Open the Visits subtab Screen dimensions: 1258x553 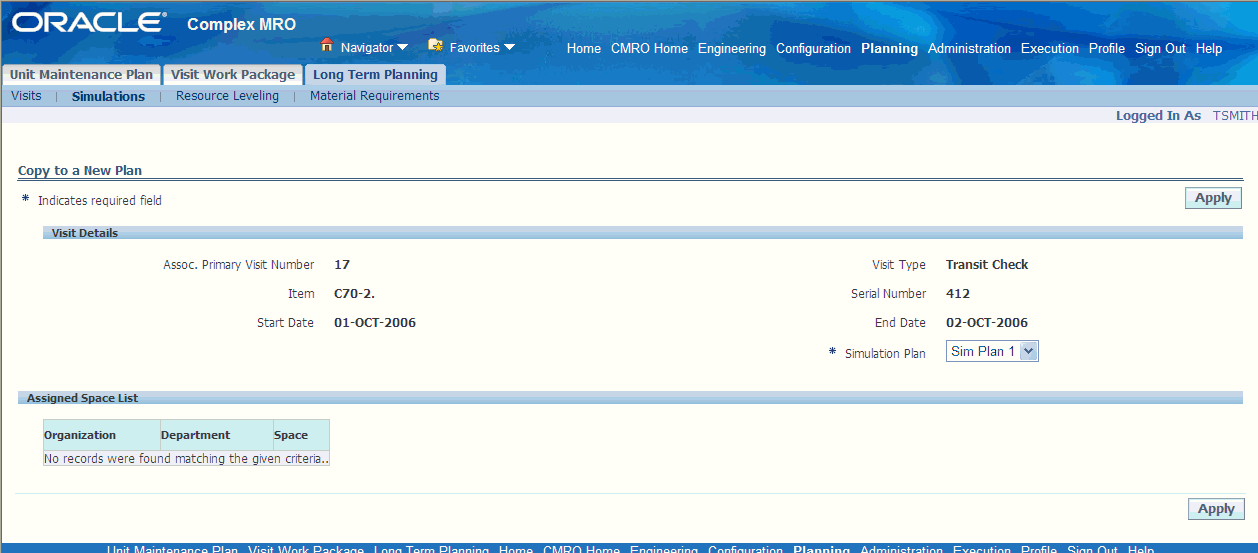pyautogui.click(x=26, y=96)
